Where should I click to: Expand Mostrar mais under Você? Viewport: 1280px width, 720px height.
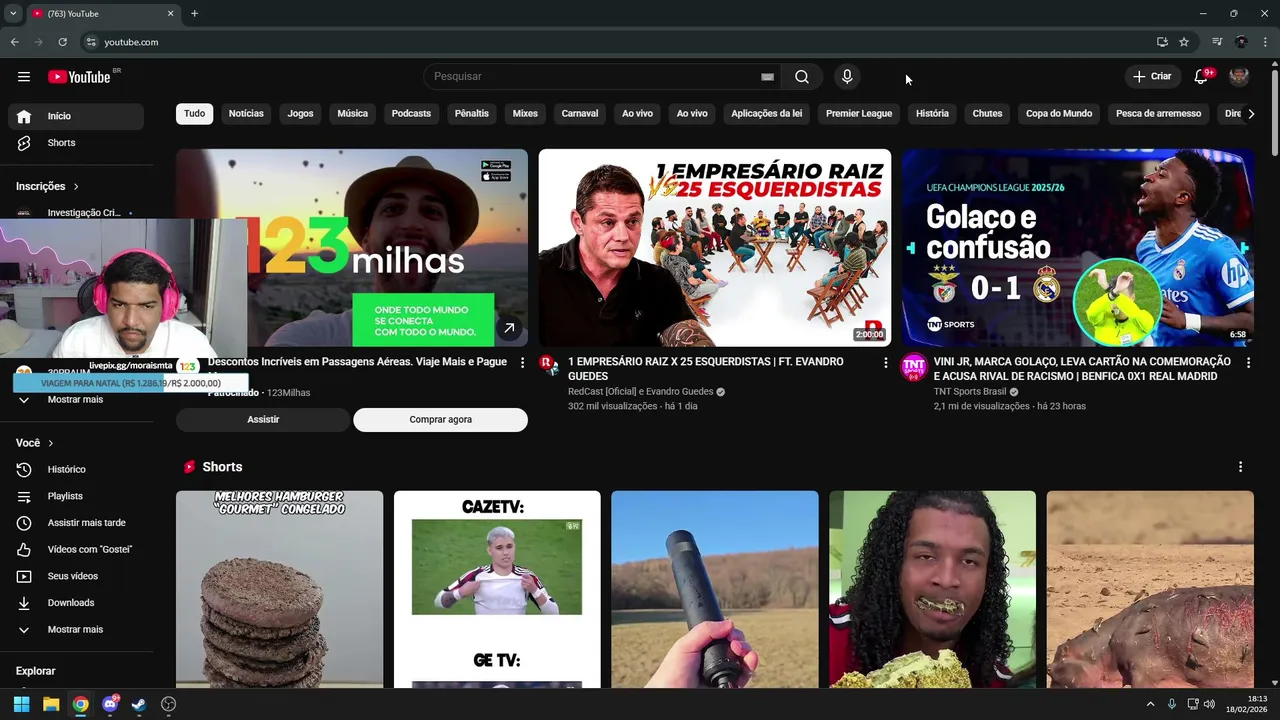tap(76, 630)
